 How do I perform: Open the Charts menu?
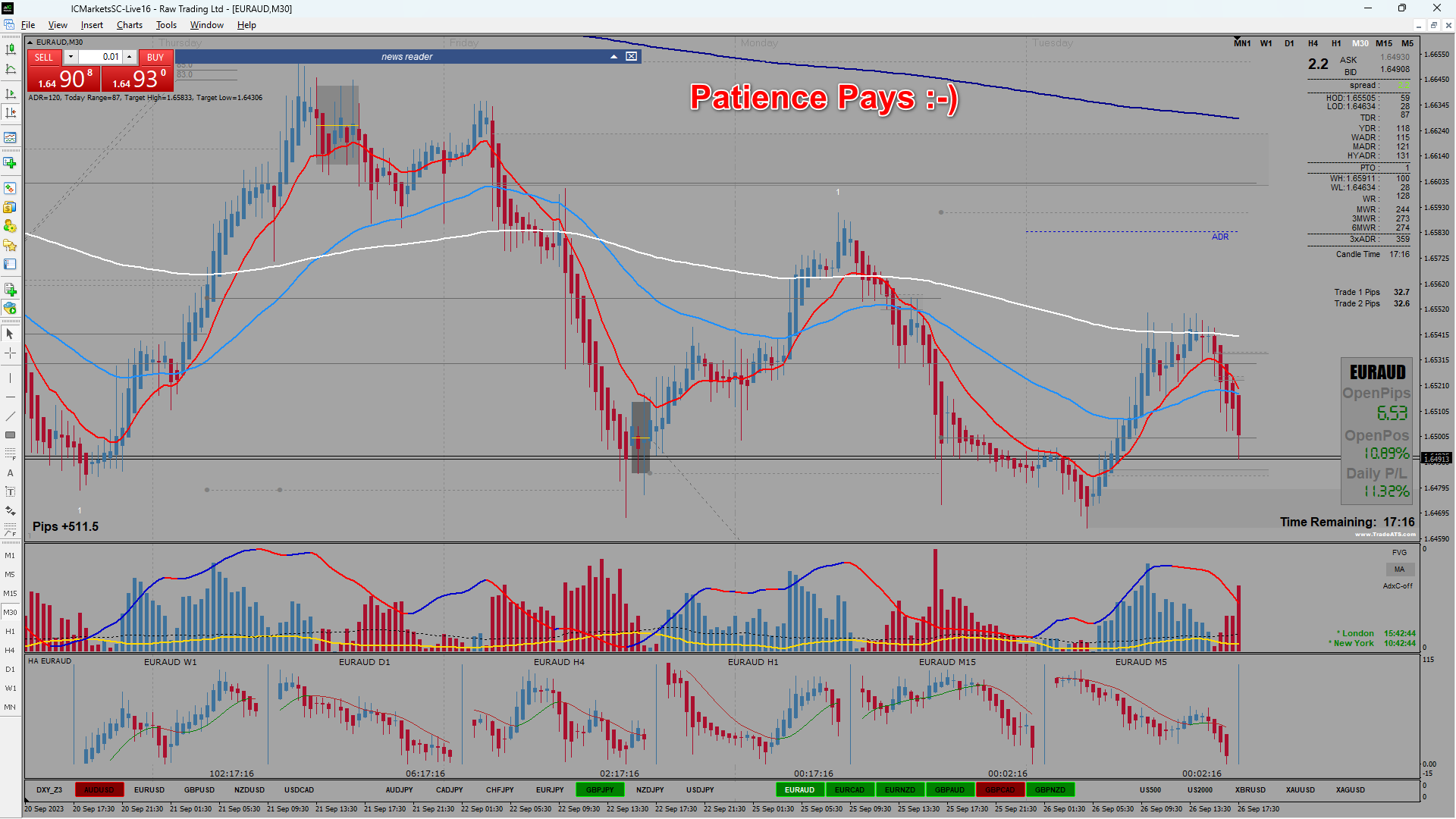point(129,25)
